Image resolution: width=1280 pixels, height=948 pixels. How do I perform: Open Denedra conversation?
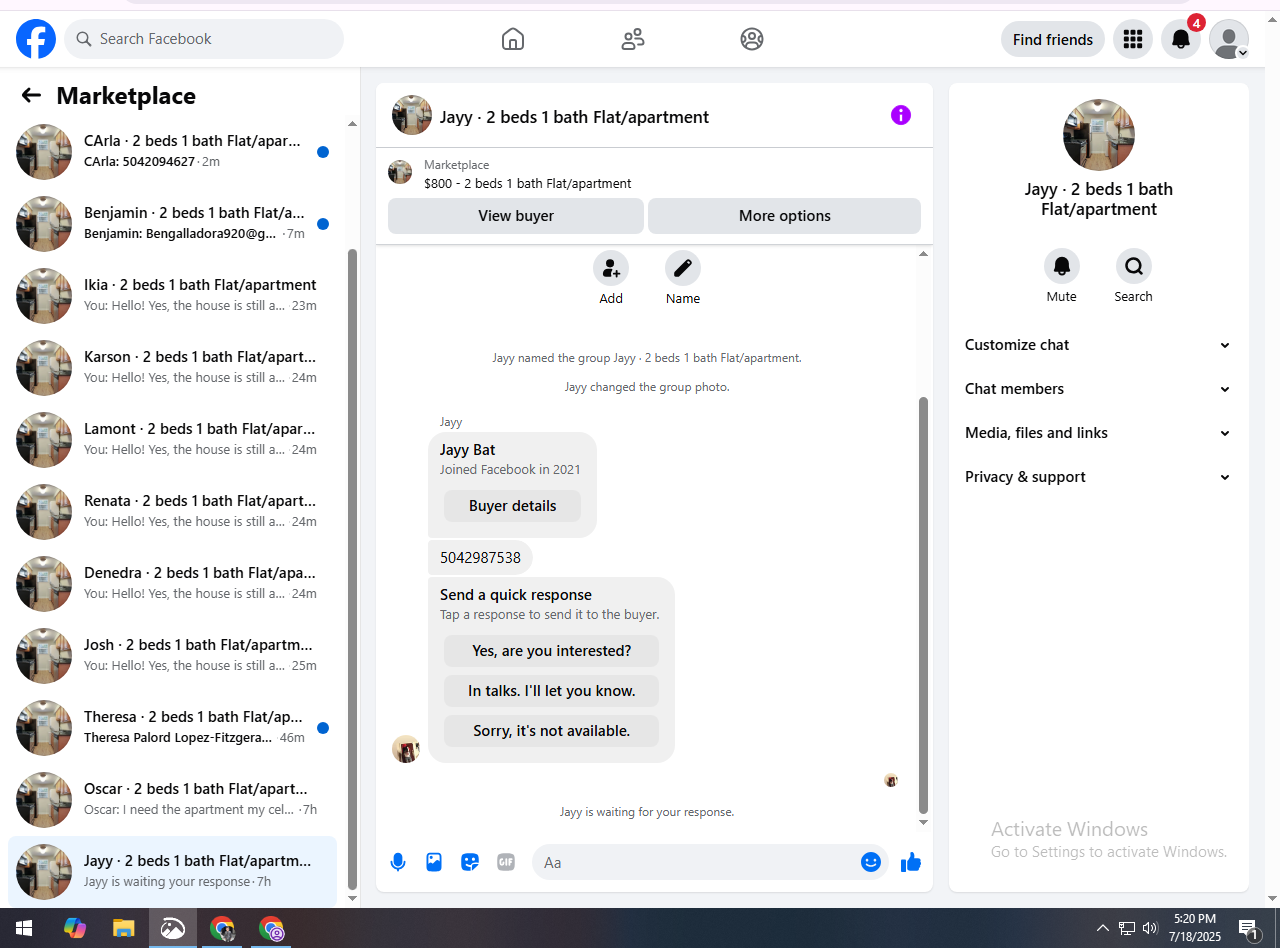point(172,584)
